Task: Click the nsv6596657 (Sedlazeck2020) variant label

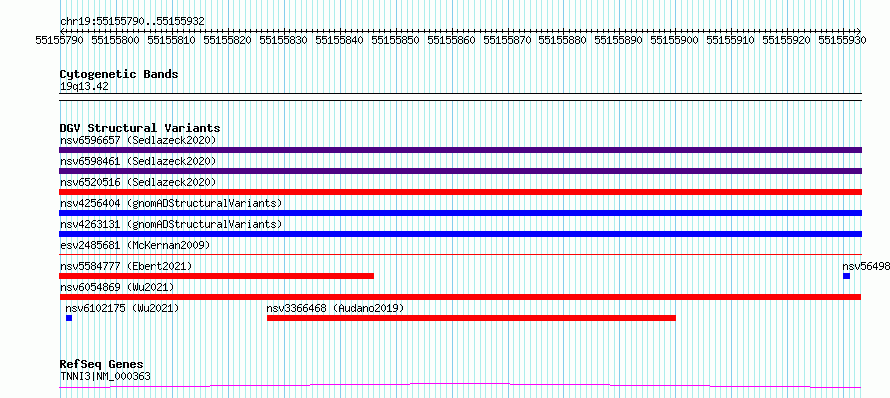Action: pyautogui.click(x=138, y=140)
